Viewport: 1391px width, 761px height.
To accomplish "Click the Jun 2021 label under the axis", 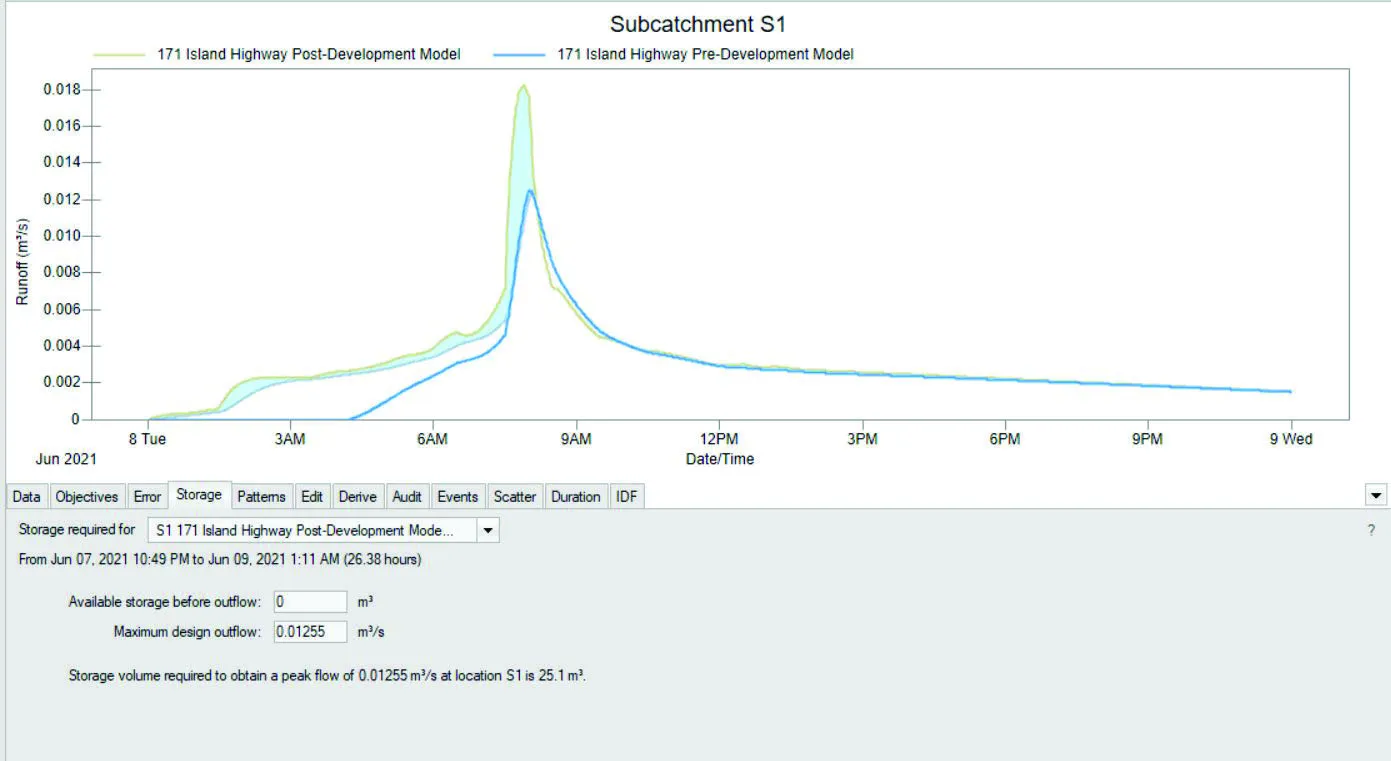I will (65, 459).
